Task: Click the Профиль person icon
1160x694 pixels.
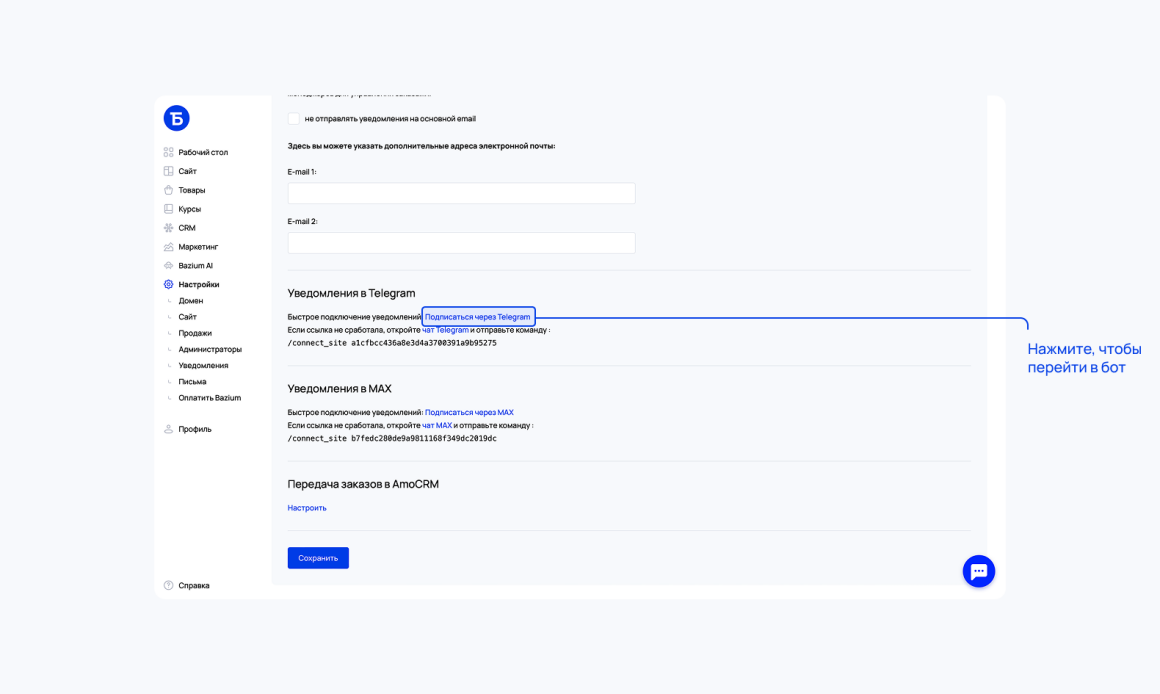Action: (169, 429)
